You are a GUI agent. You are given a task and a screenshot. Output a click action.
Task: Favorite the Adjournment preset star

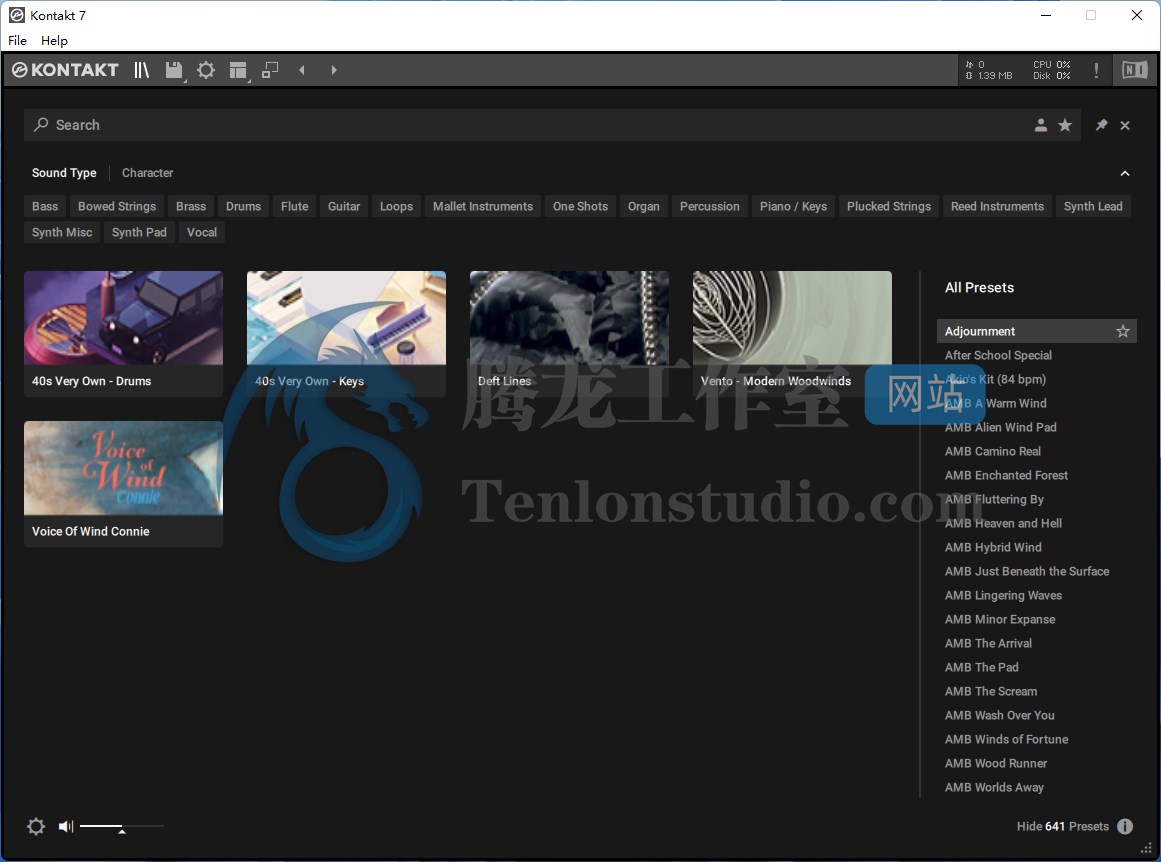[1122, 331]
